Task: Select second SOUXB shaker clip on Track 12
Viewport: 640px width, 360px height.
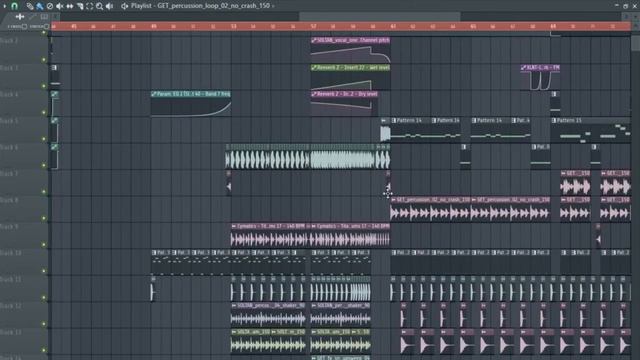Action: point(340,315)
